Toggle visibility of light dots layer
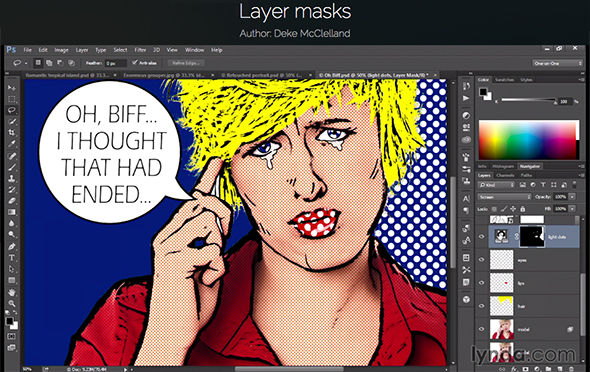The image size is (590, 372). tap(481, 237)
